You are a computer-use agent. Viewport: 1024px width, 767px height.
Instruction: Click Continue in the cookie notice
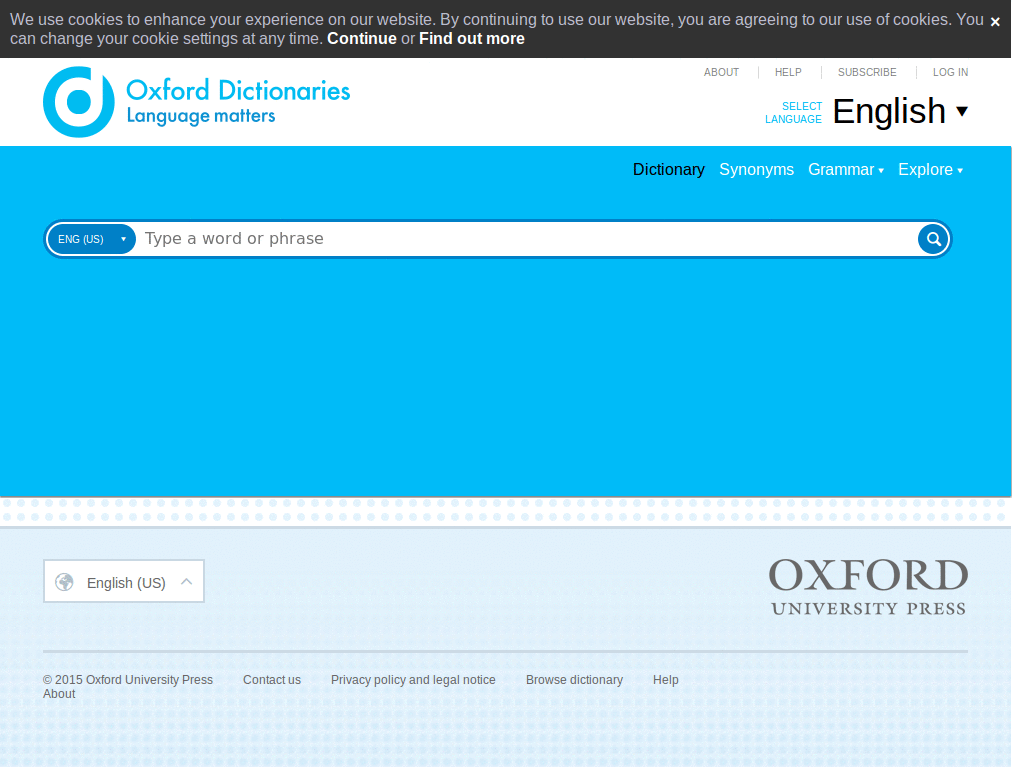click(x=362, y=39)
